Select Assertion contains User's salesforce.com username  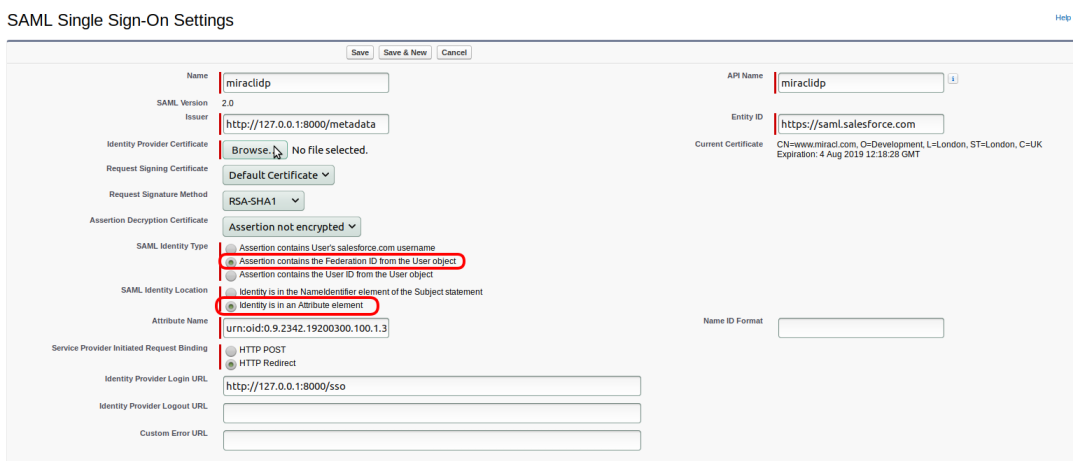click(231, 248)
